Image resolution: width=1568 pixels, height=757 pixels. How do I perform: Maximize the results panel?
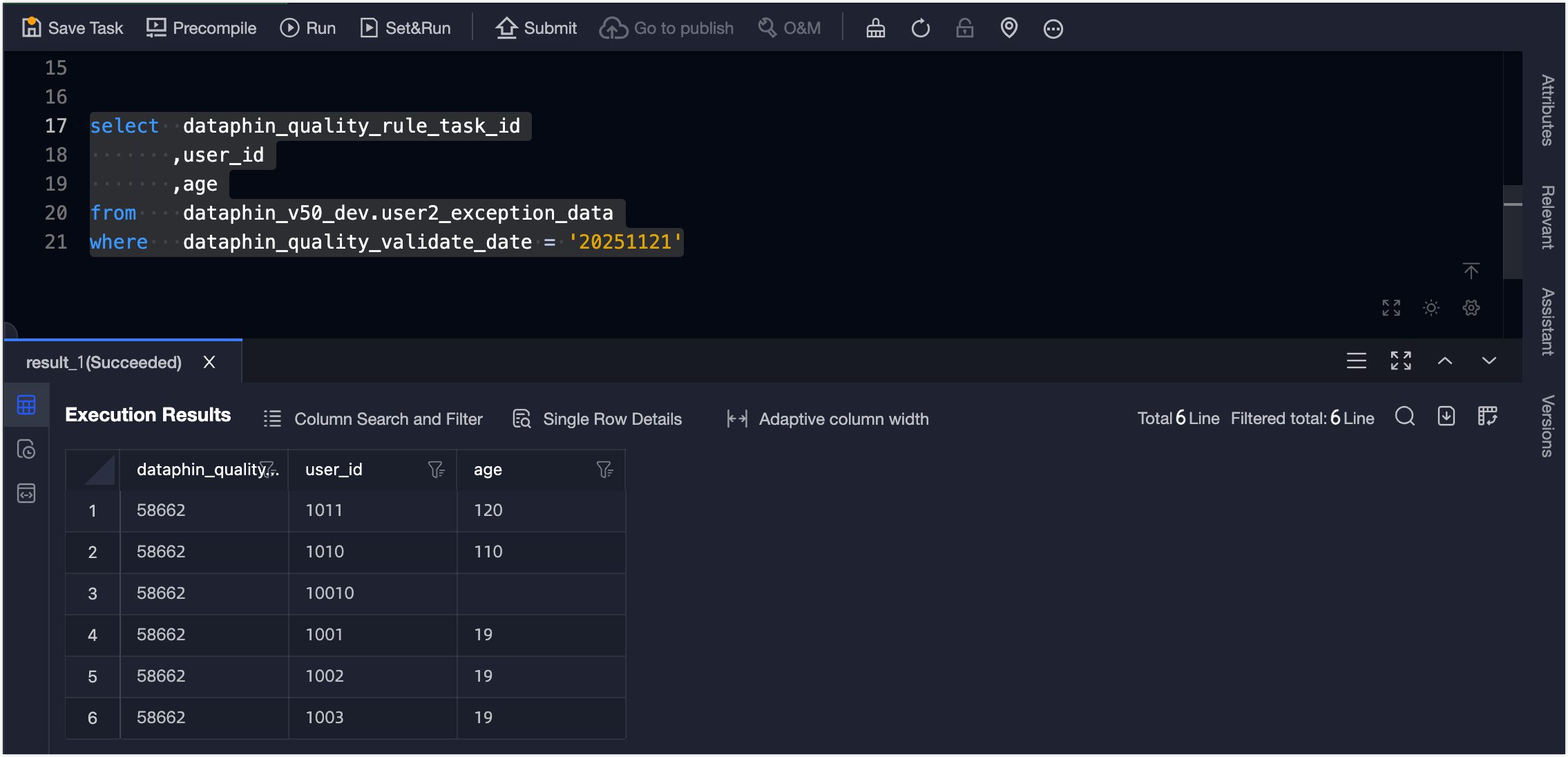(1401, 361)
